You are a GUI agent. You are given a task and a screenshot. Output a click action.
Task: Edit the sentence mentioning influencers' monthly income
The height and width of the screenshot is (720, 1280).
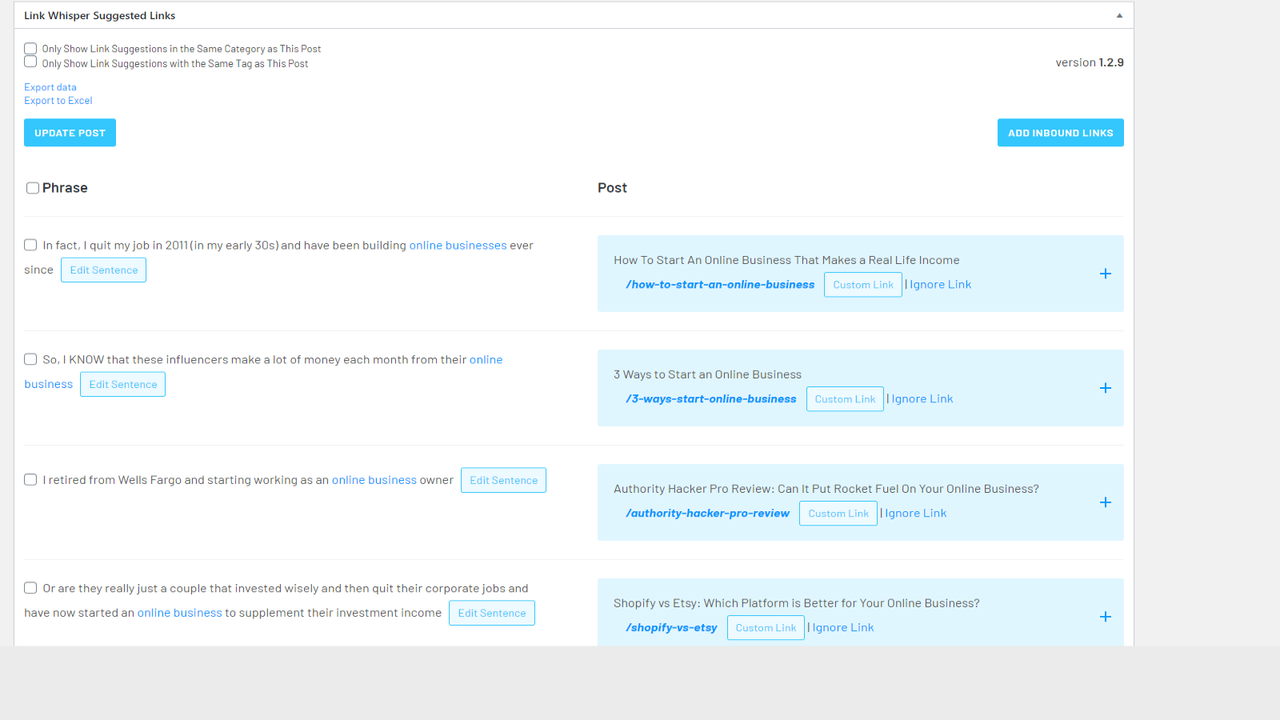tap(122, 384)
